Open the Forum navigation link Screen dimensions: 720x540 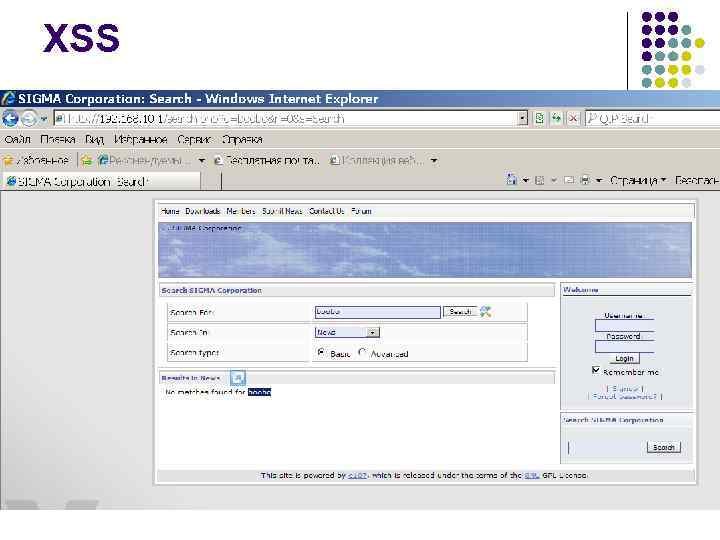pyautogui.click(x=361, y=211)
